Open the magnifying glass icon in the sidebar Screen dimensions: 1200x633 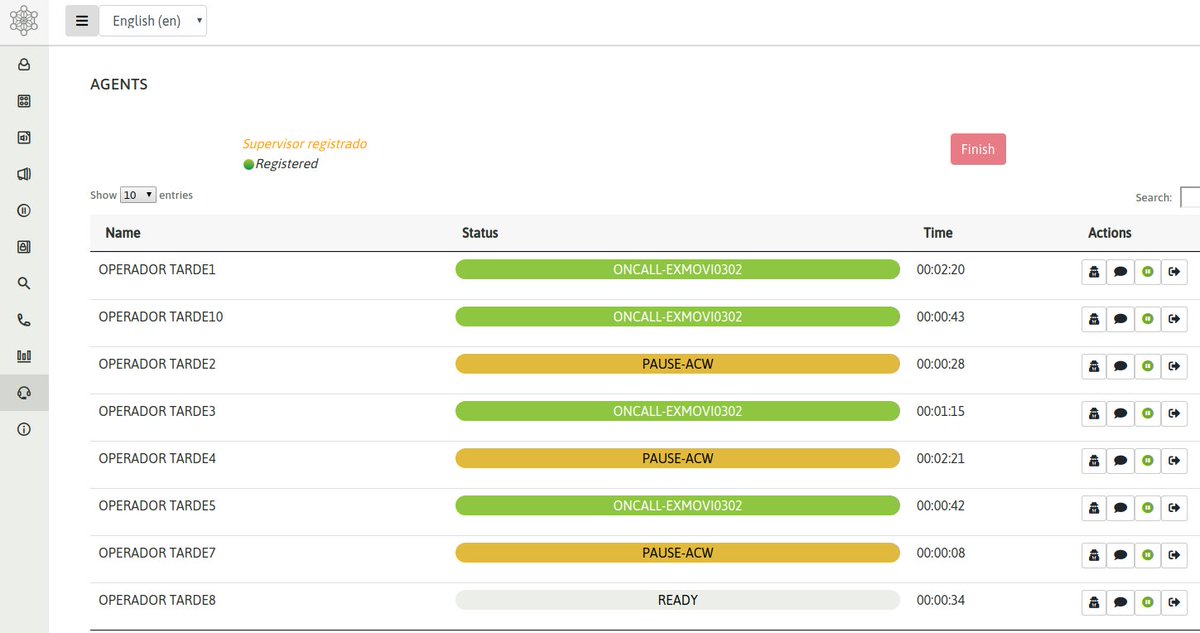[24, 283]
